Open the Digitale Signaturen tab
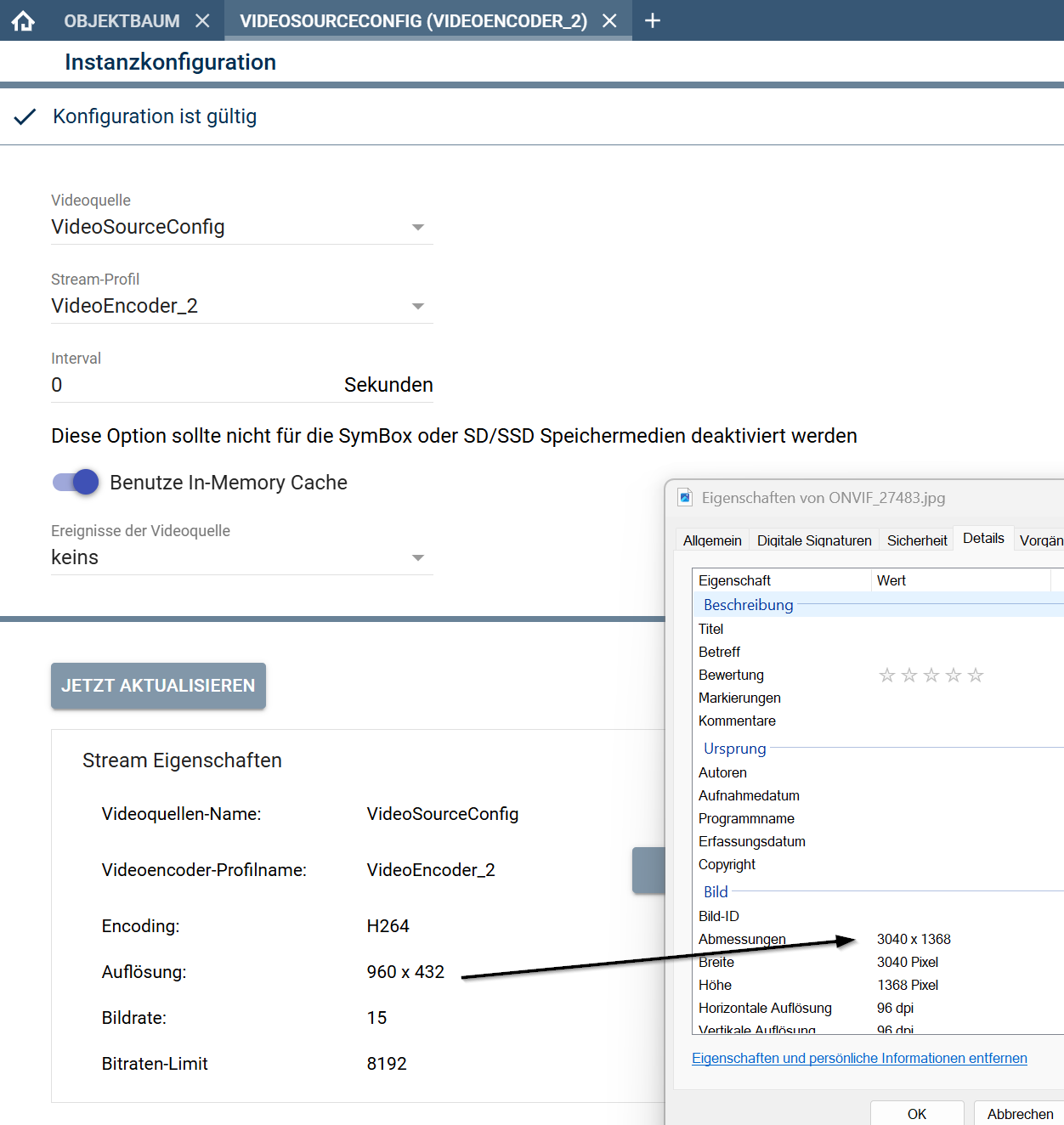The width and height of the screenshot is (1064, 1125). tap(814, 540)
